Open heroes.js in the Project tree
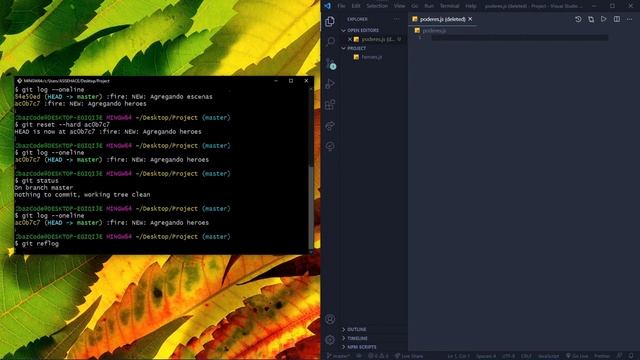 pos(371,57)
